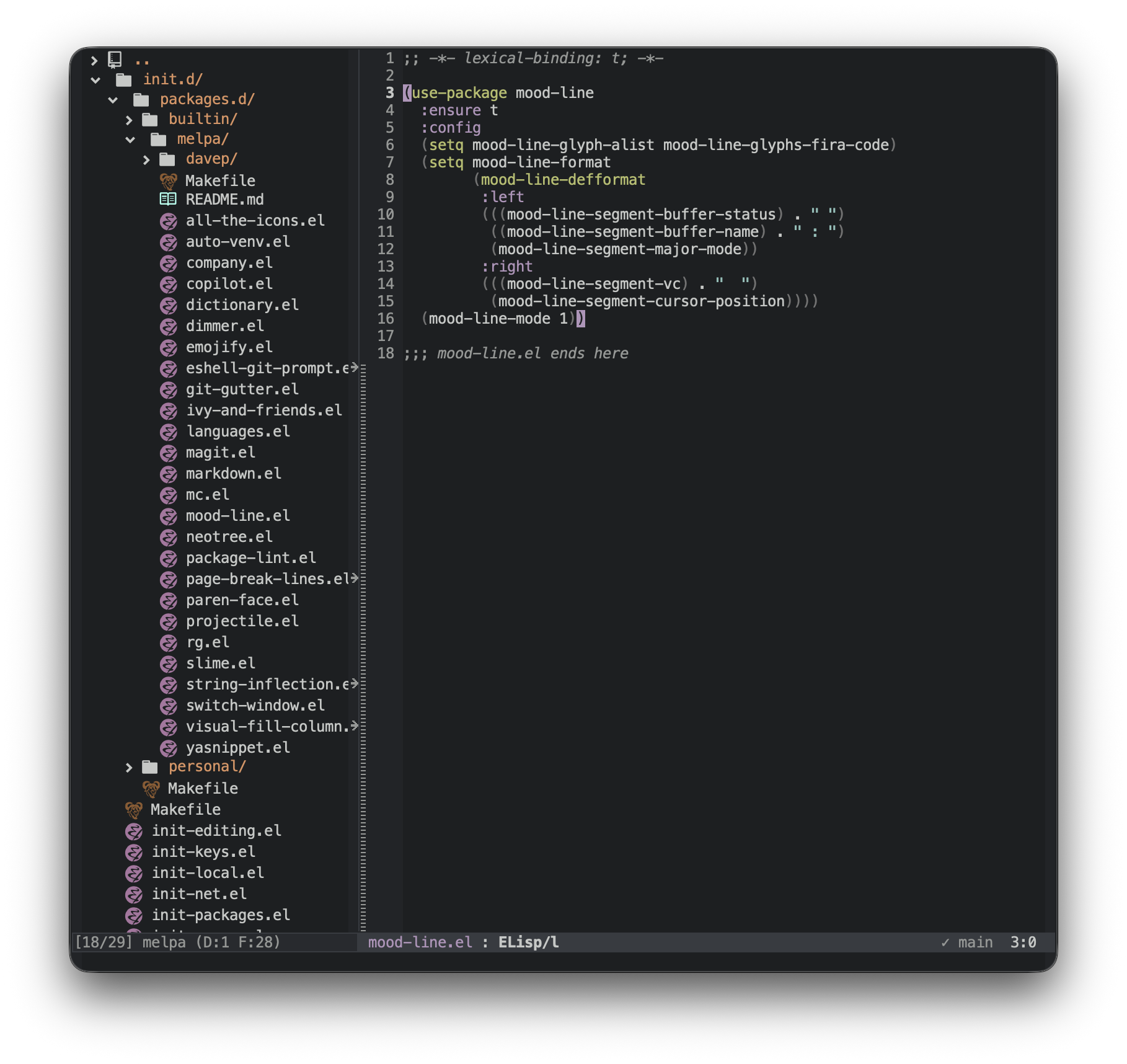This screenshot has height=1064, width=1127.
Task: Click the 3:0 cursor position indicator
Action: 1023,942
